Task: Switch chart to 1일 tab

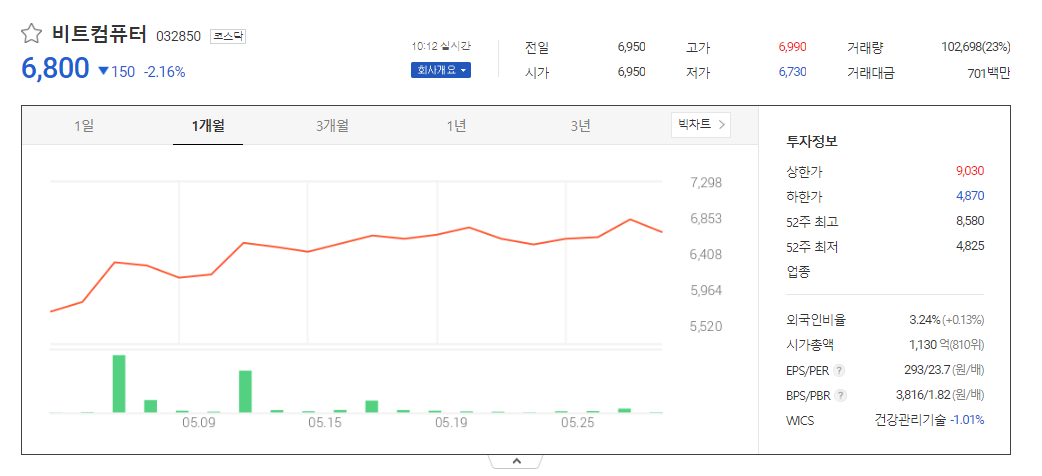Action: [84, 126]
